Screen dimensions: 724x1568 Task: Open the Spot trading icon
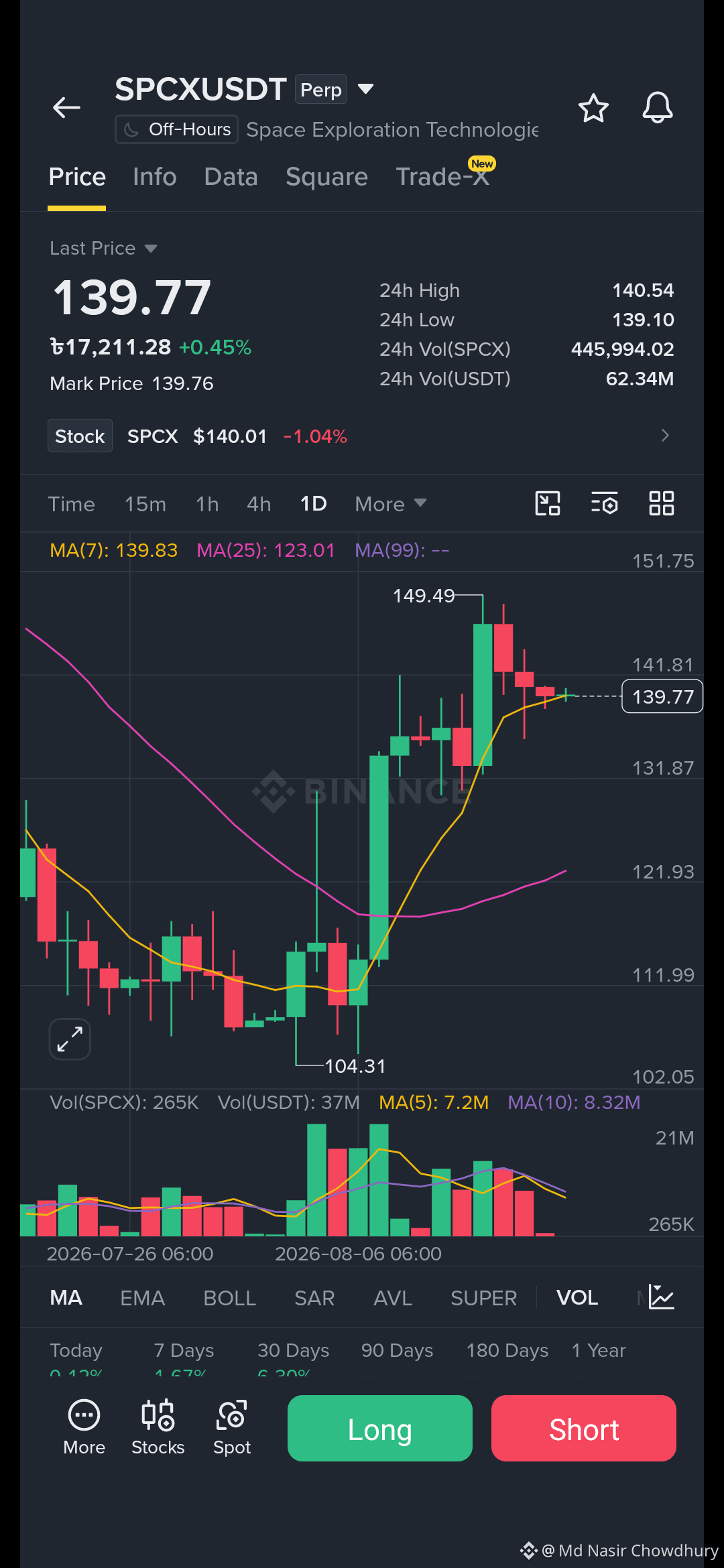click(232, 1428)
